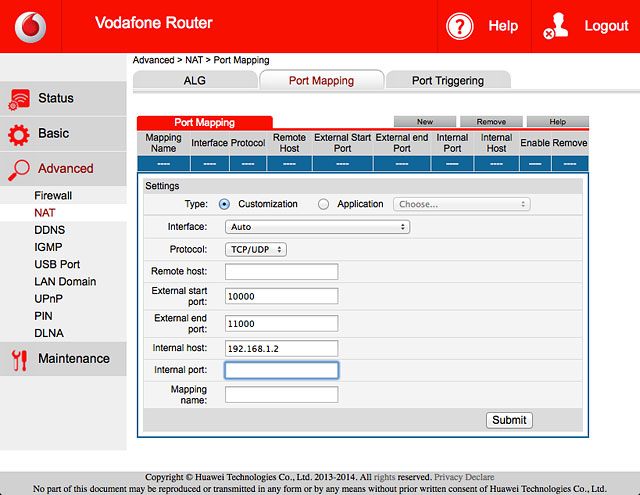Open PIN settings

pyautogui.click(x=43, y=316)
